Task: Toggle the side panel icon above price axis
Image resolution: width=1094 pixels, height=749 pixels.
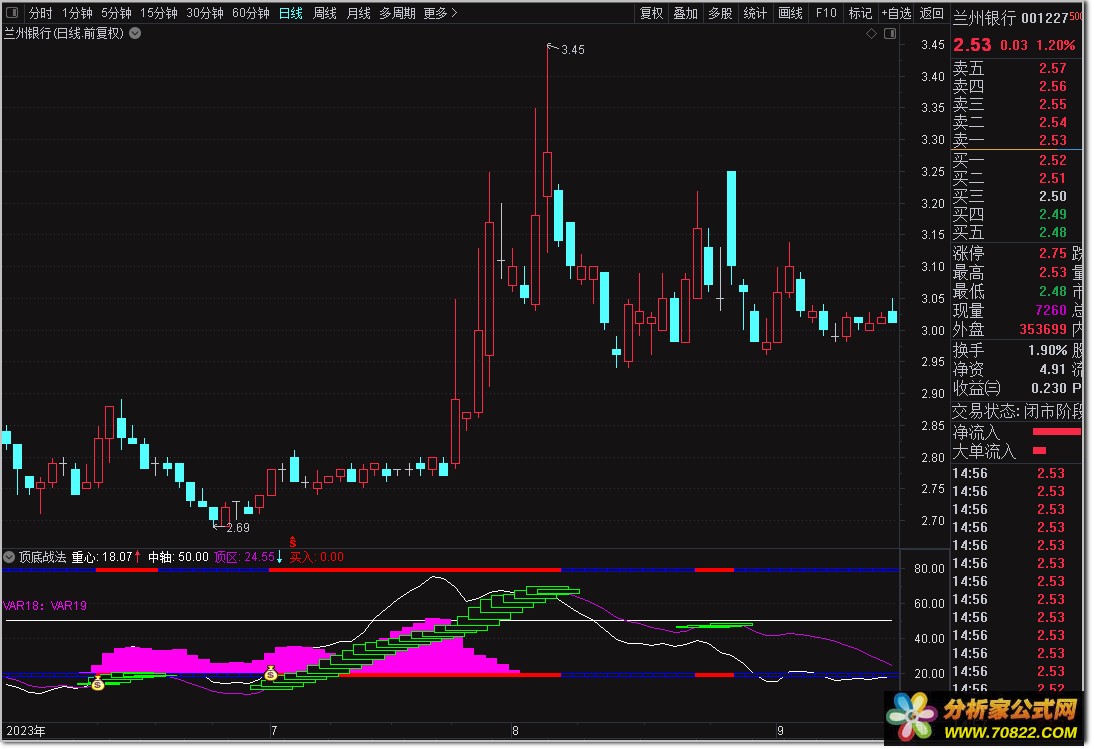Action: pos(890,33)
